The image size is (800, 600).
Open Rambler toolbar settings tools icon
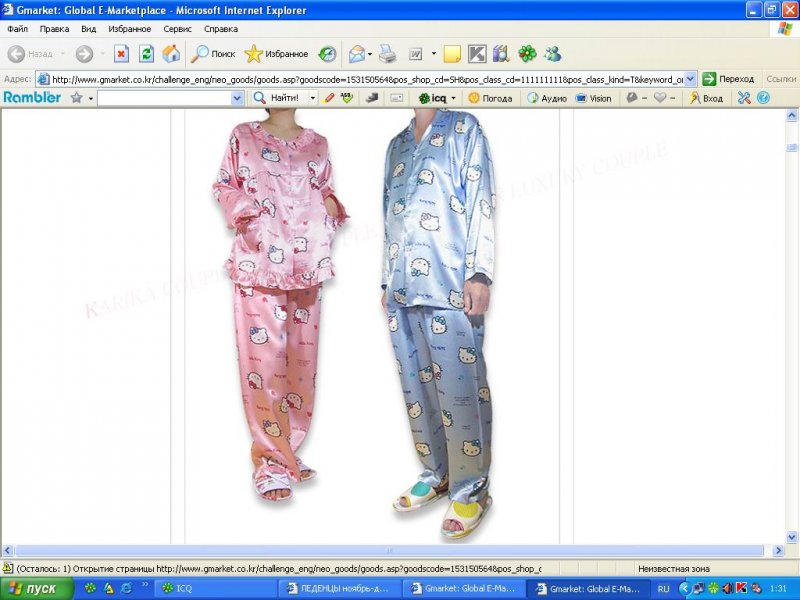744,97
